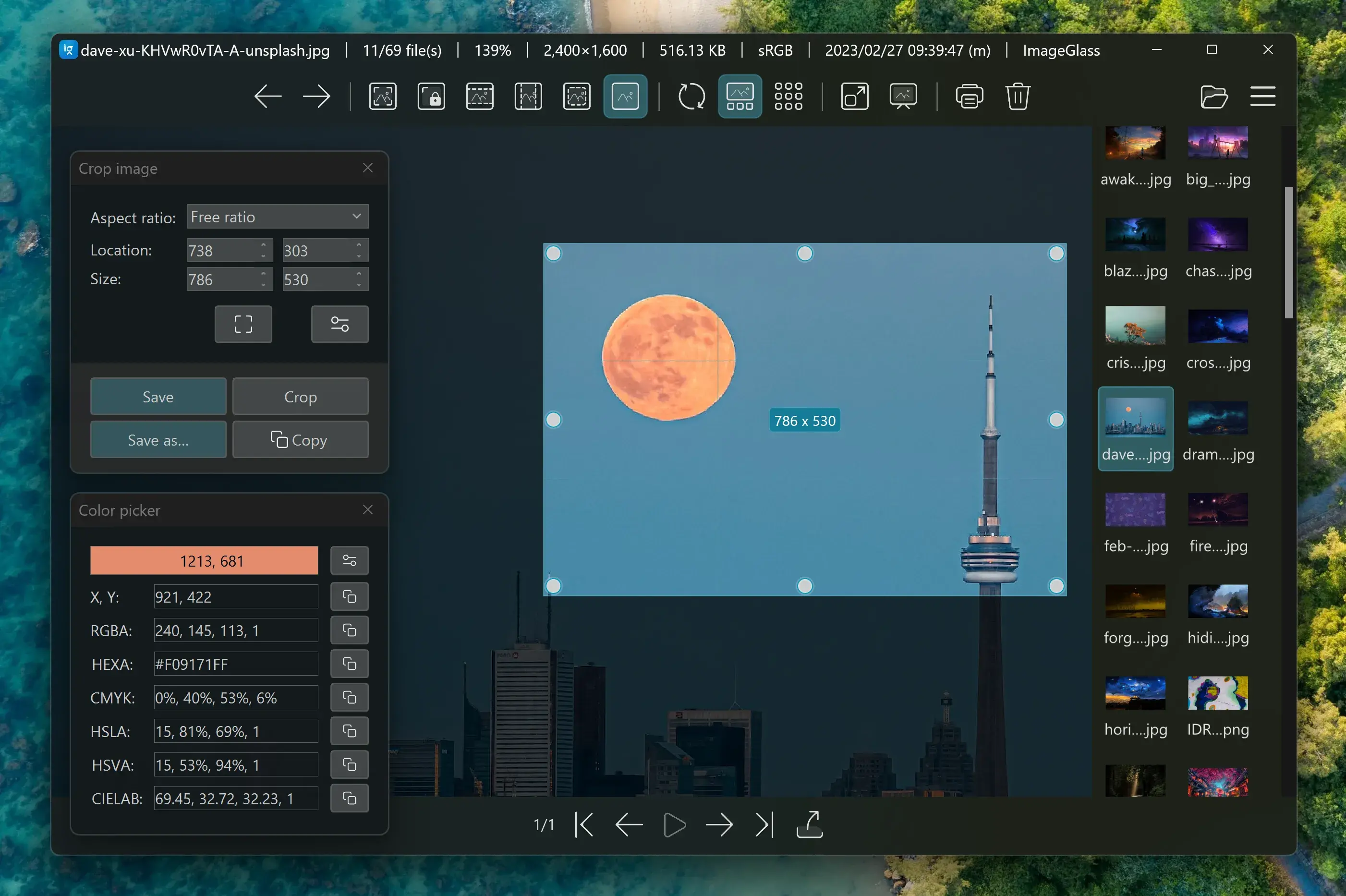Click the crop settings gear icon
The image size is (1346, 896).
339,323
